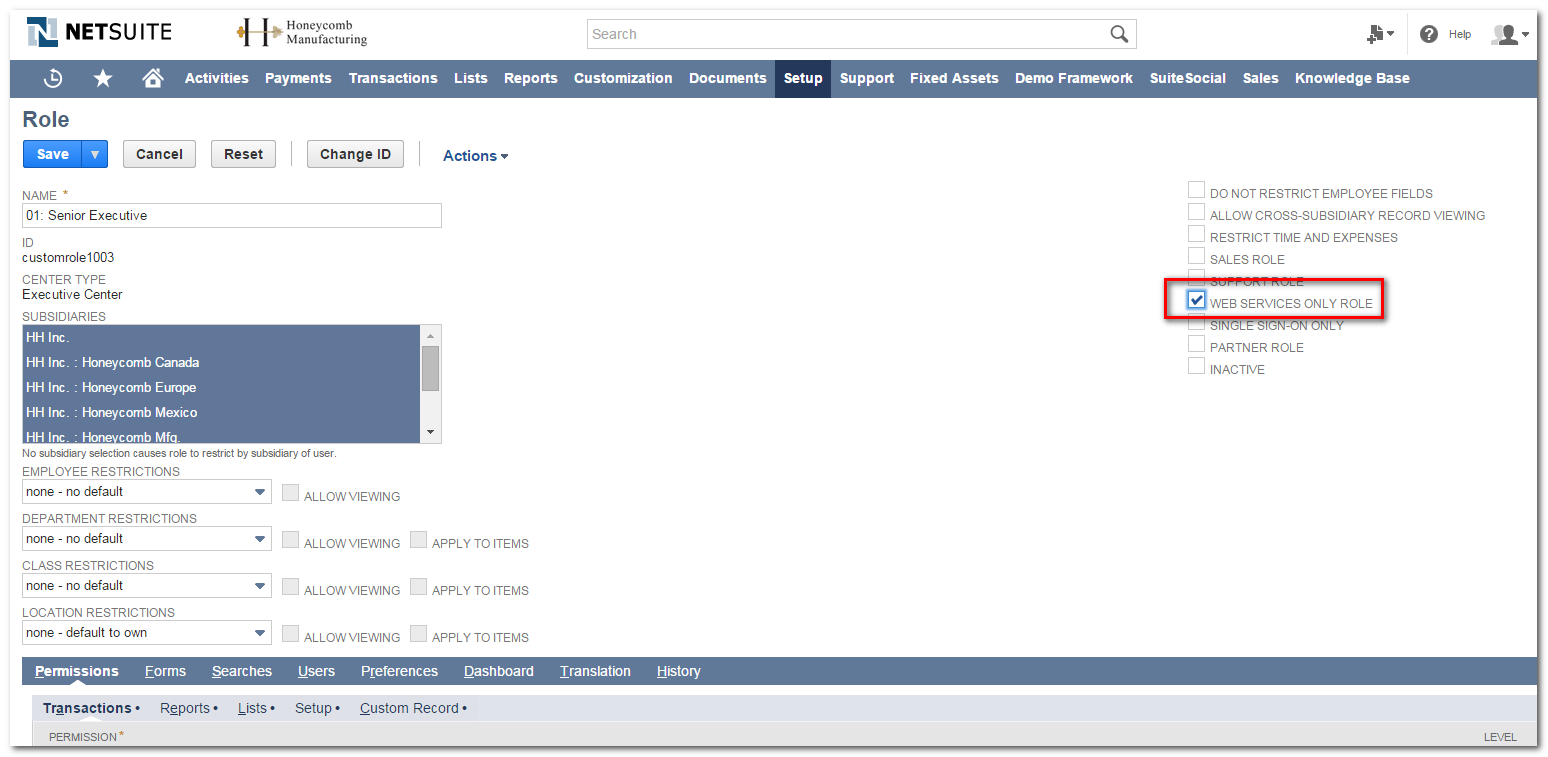Toggle the Sales Role checkbox
1548x757 pixels.
pyautogui.click(x=1196, y=256)
